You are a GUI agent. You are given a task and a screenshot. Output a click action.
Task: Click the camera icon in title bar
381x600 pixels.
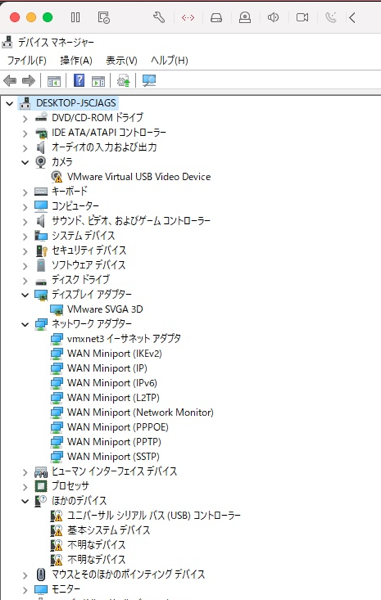[302, 17]
